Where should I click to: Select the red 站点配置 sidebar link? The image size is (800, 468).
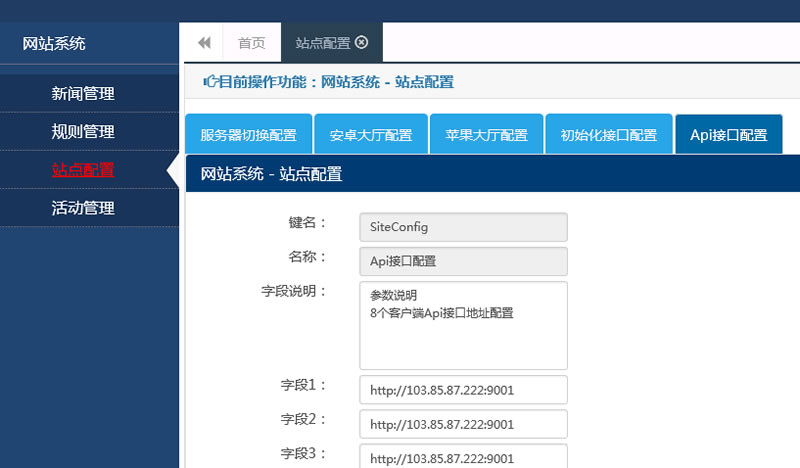tap(83, 170)
